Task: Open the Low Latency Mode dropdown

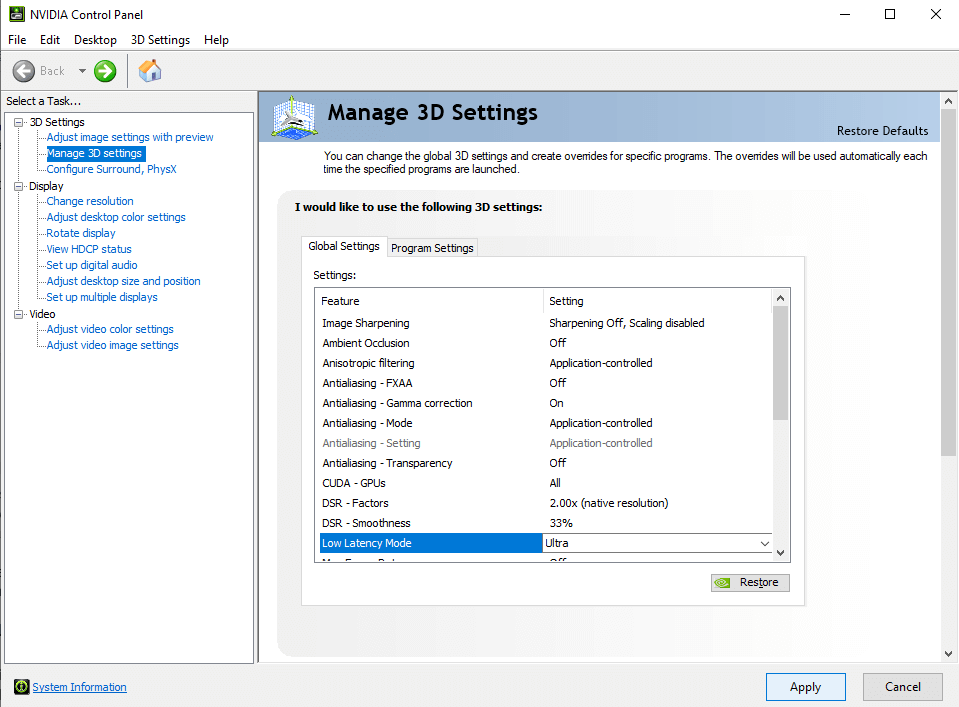Action: pyautogui.click(x=764, y=542)
